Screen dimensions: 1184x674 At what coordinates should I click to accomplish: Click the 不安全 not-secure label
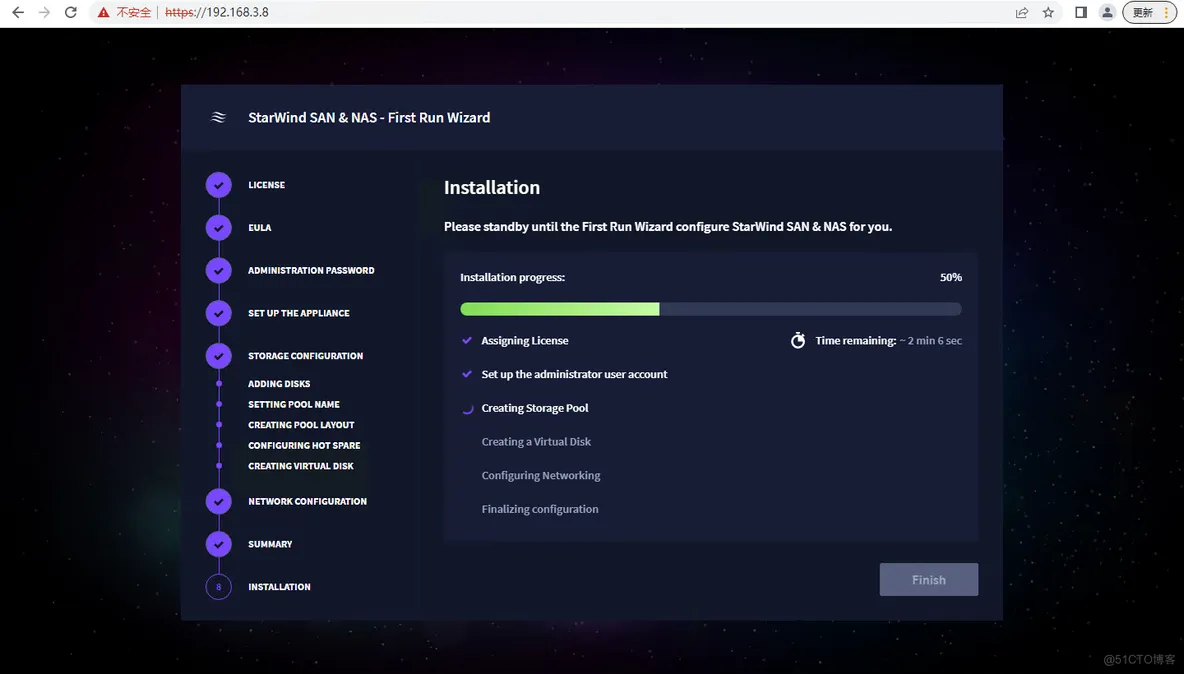134,12
